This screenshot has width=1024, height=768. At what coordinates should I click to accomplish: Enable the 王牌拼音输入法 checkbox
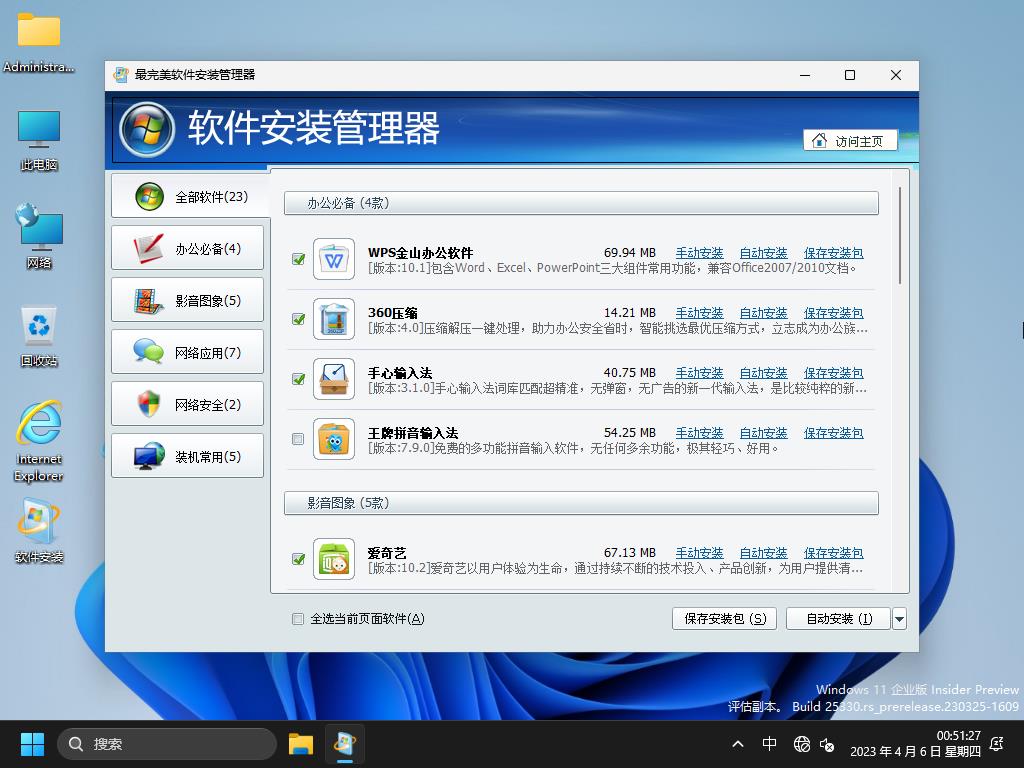click(x=298, y=439)
